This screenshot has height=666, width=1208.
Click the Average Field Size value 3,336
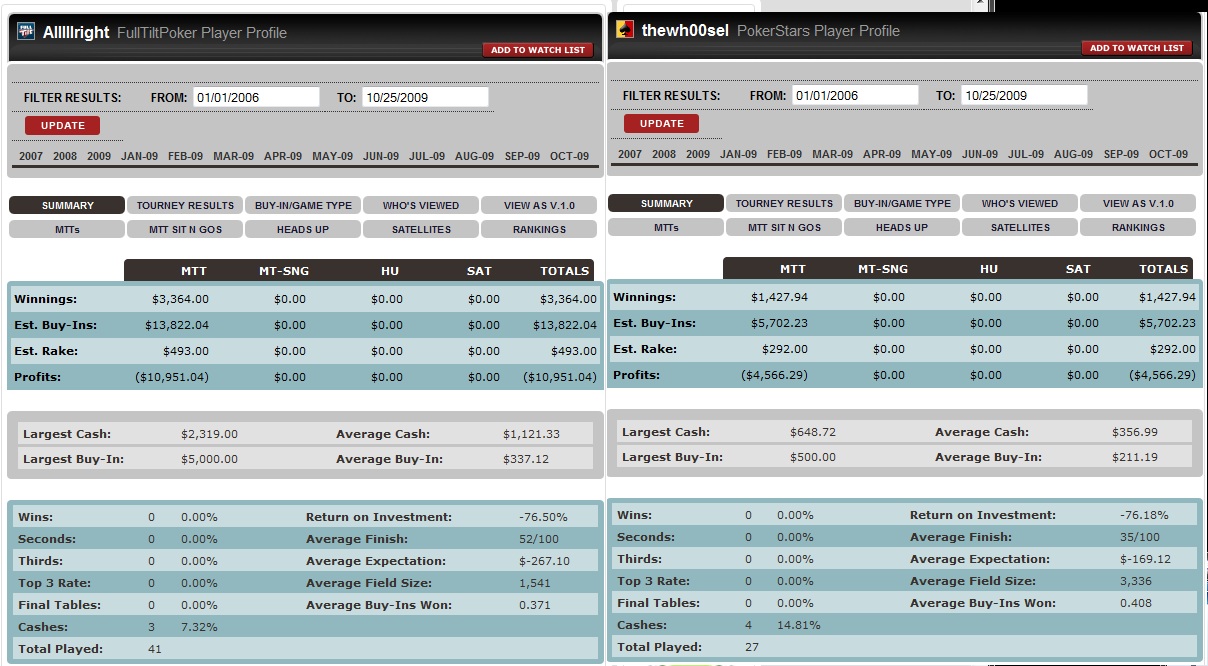coord(1136,581)
